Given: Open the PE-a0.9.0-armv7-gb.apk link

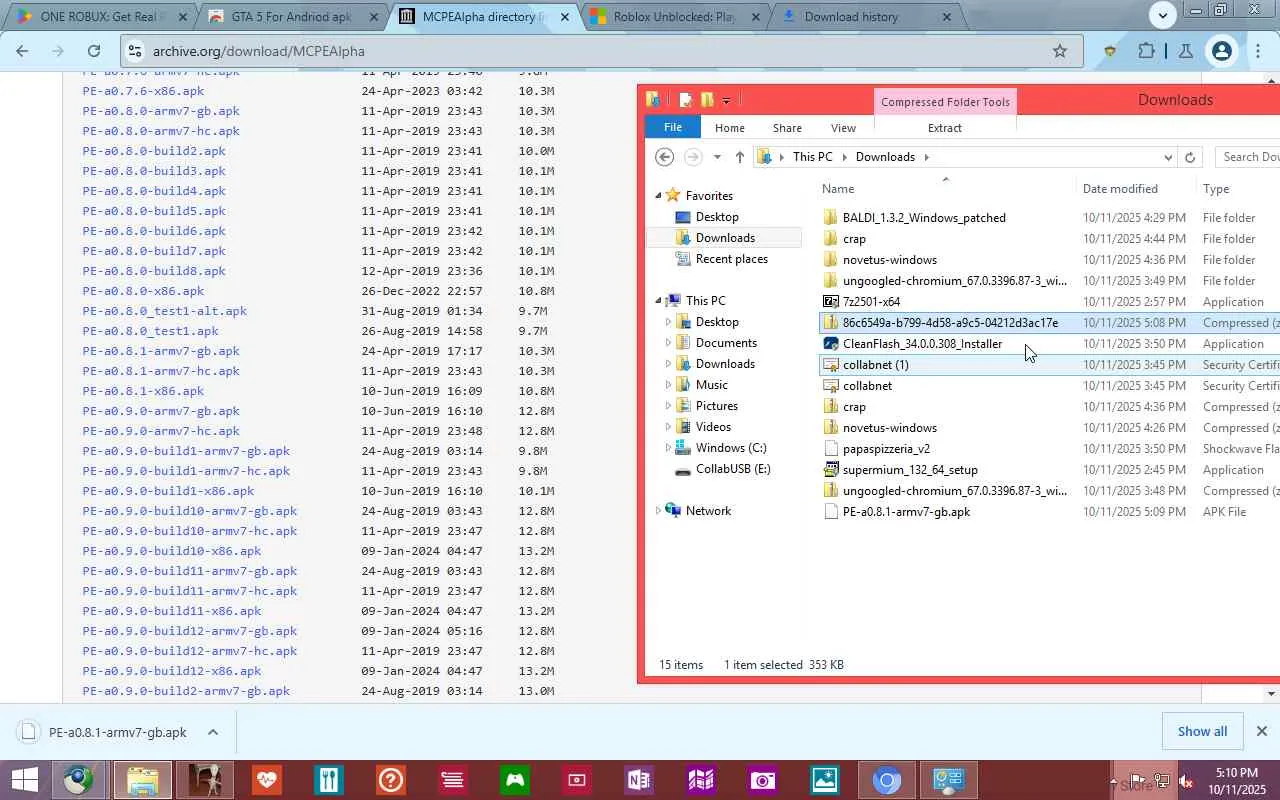Looking at the screenshot, I should [x=161, y=411].
